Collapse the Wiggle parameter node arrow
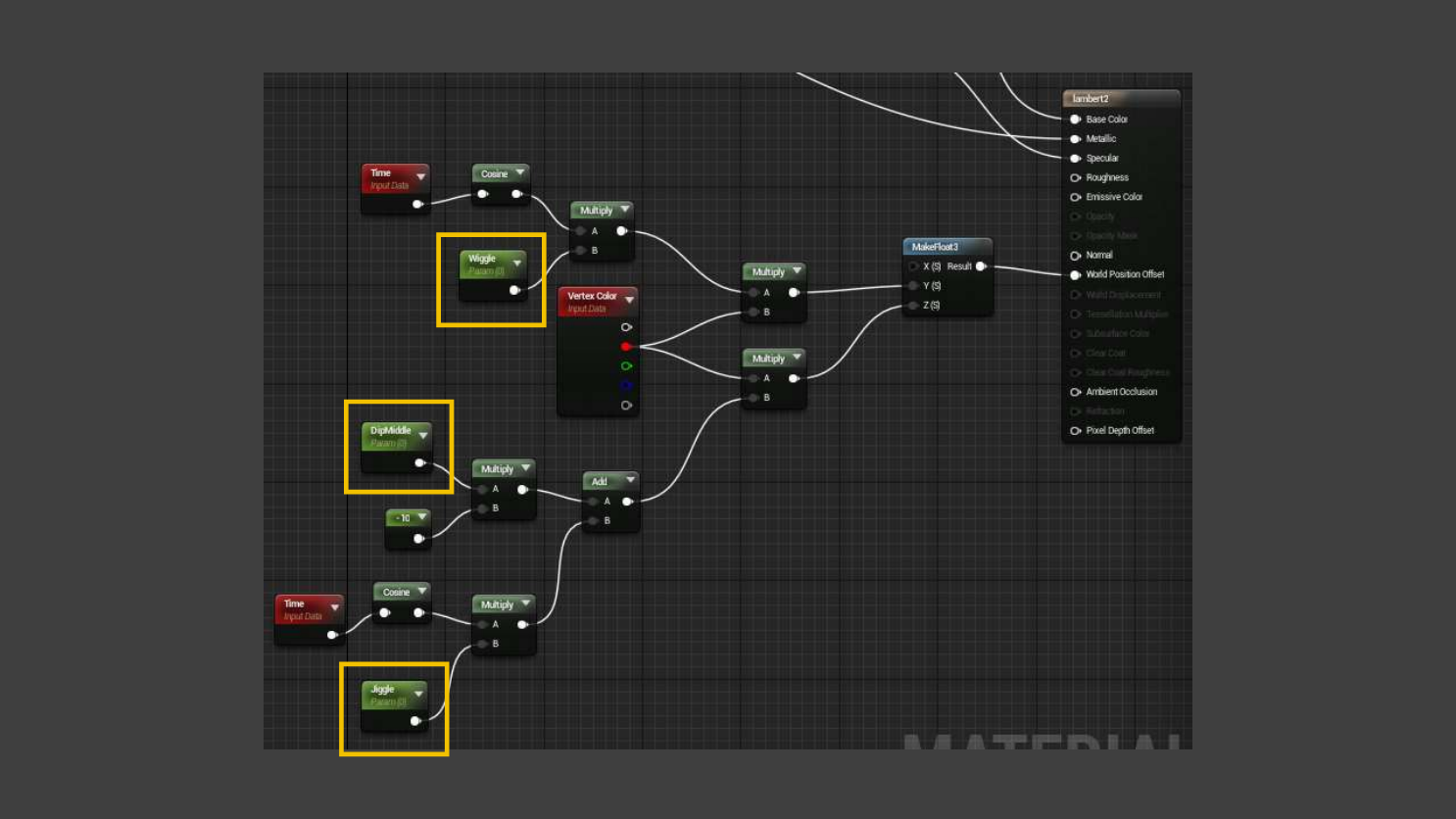 [x=517, y=263]
